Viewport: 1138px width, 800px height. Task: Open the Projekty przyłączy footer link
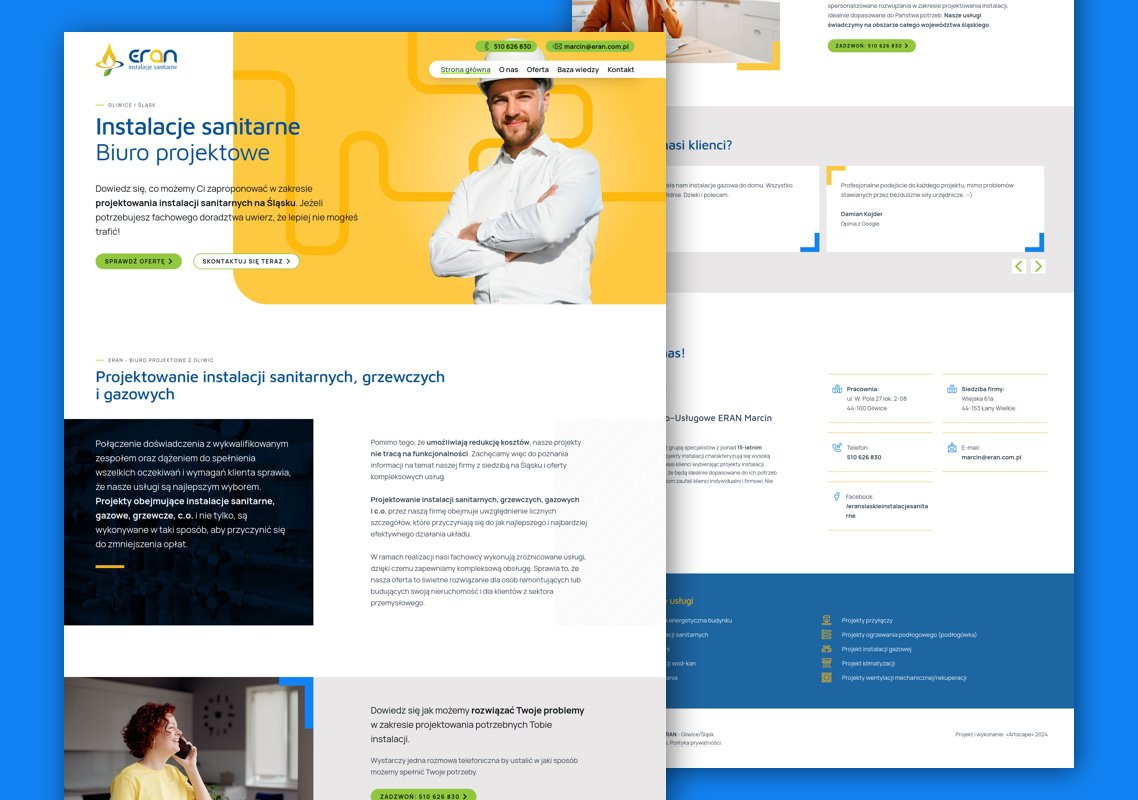point(867,621)
